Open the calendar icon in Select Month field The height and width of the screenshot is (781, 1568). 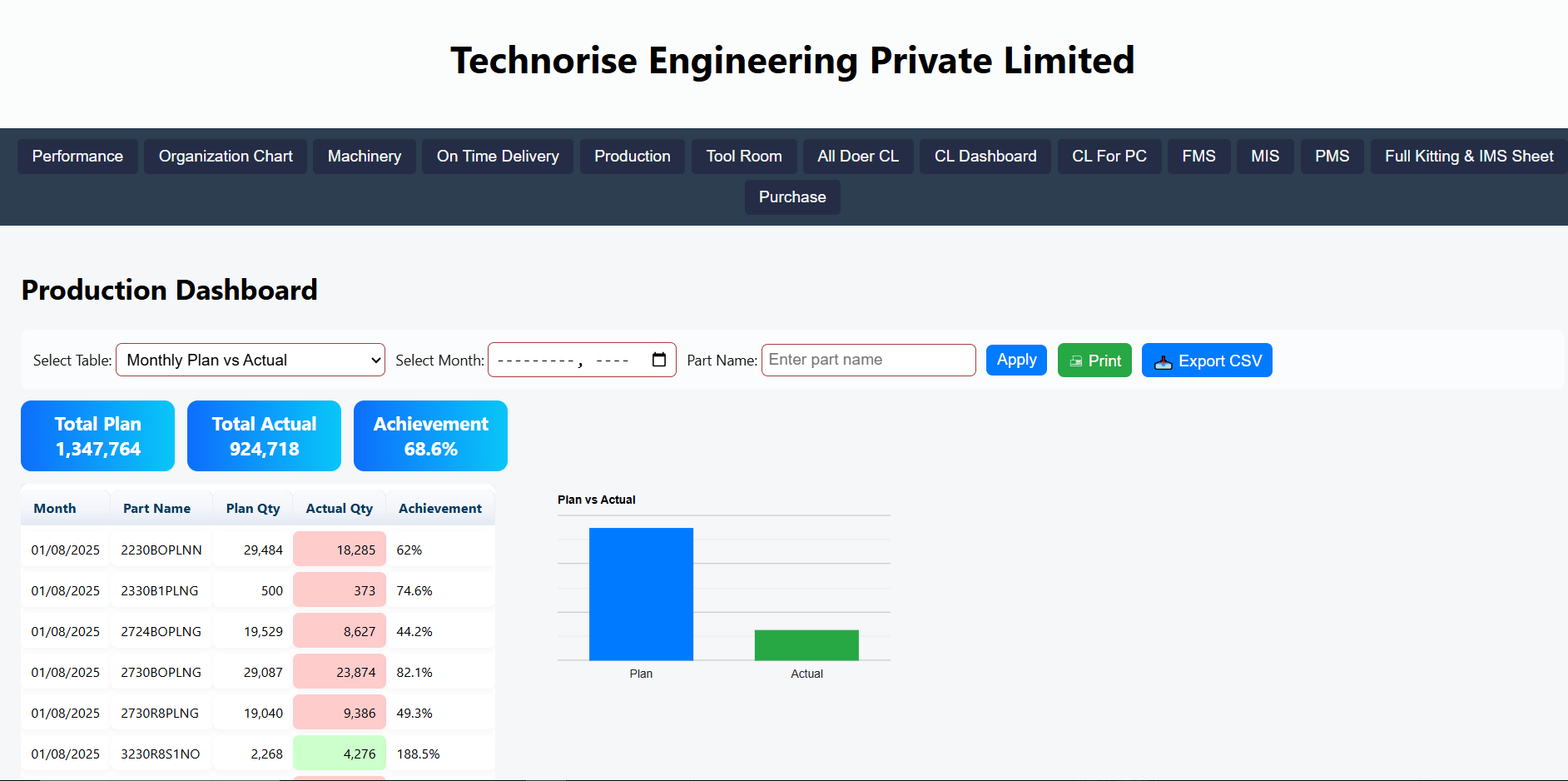(x=658, y=359)
